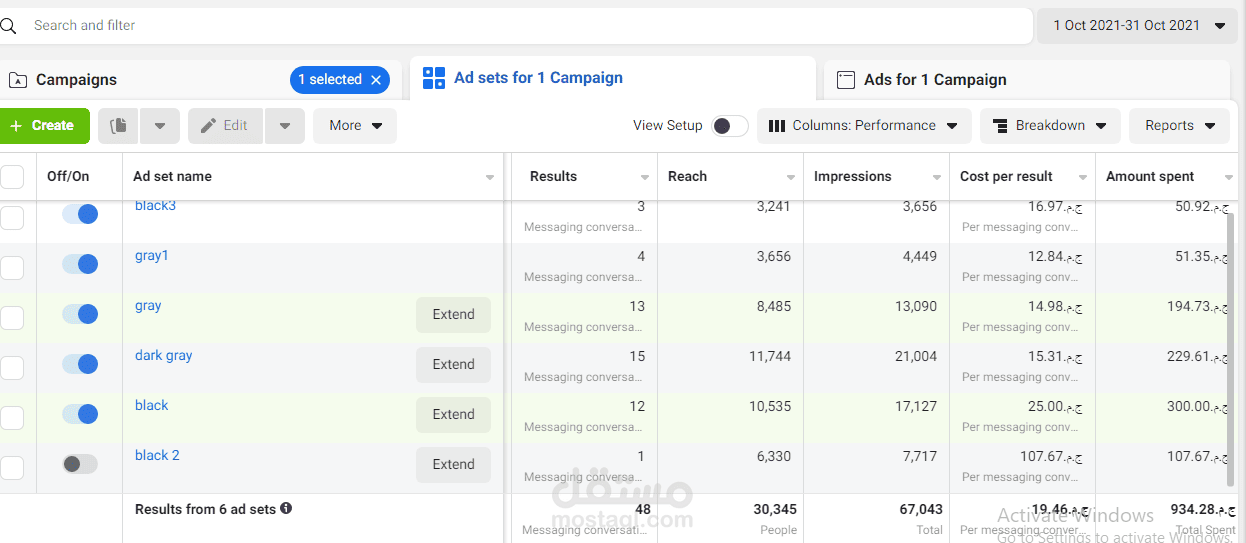This screenshot has width=1246, height=543.
Task: Open the gray1 ad set link
Action: point(152,256)
